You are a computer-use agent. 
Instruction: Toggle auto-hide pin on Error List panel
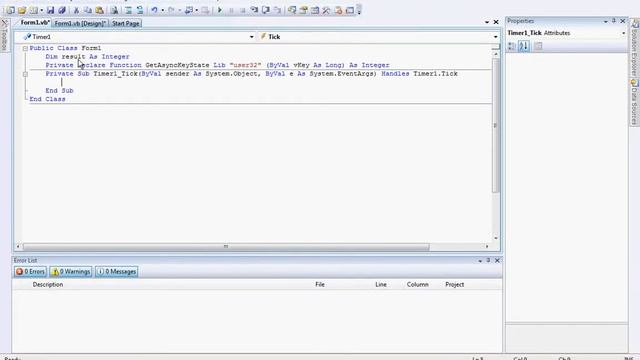tap(488, 260)
